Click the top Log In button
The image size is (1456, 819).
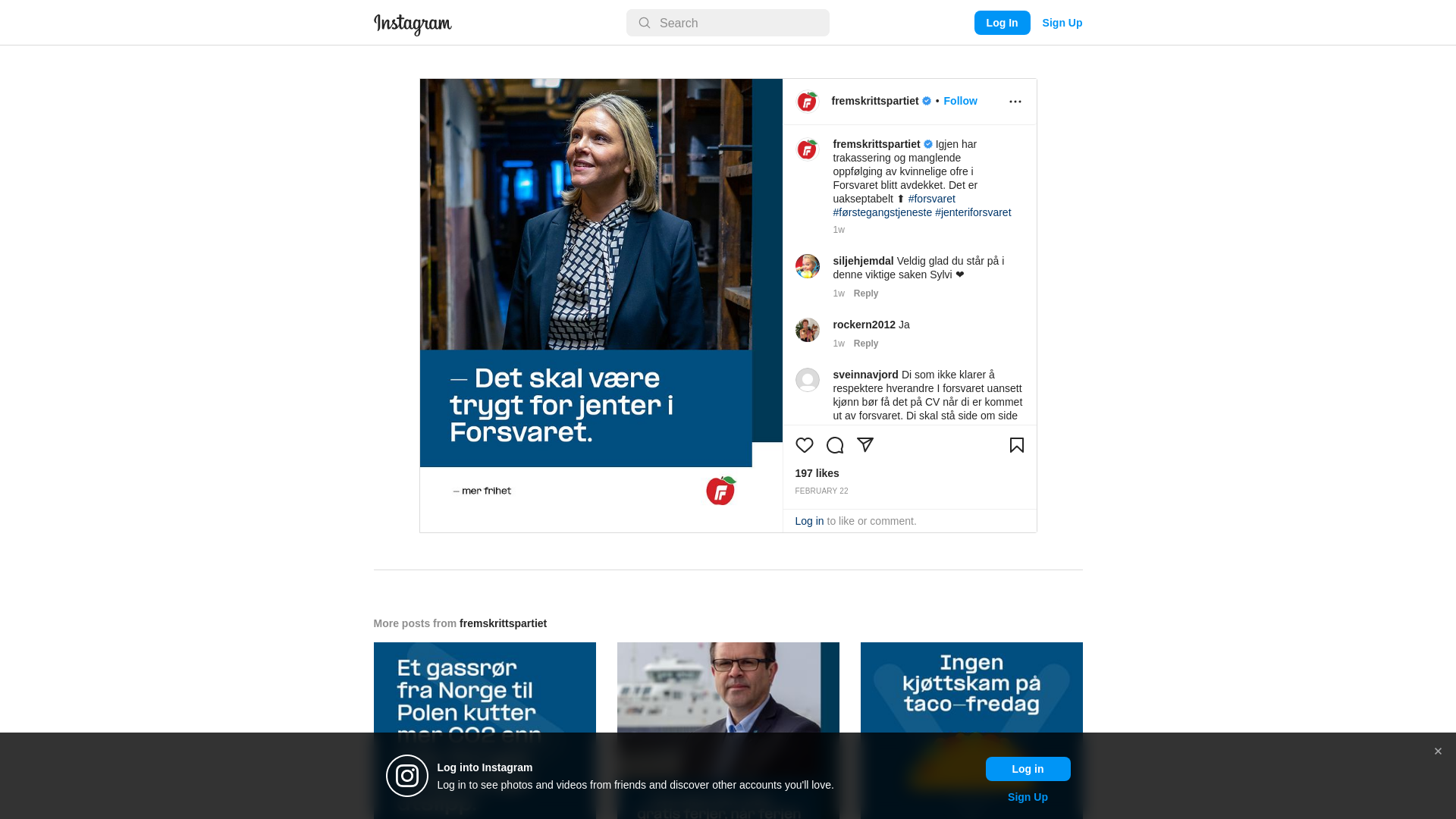pyautogui.click(x=1002, y=23)
